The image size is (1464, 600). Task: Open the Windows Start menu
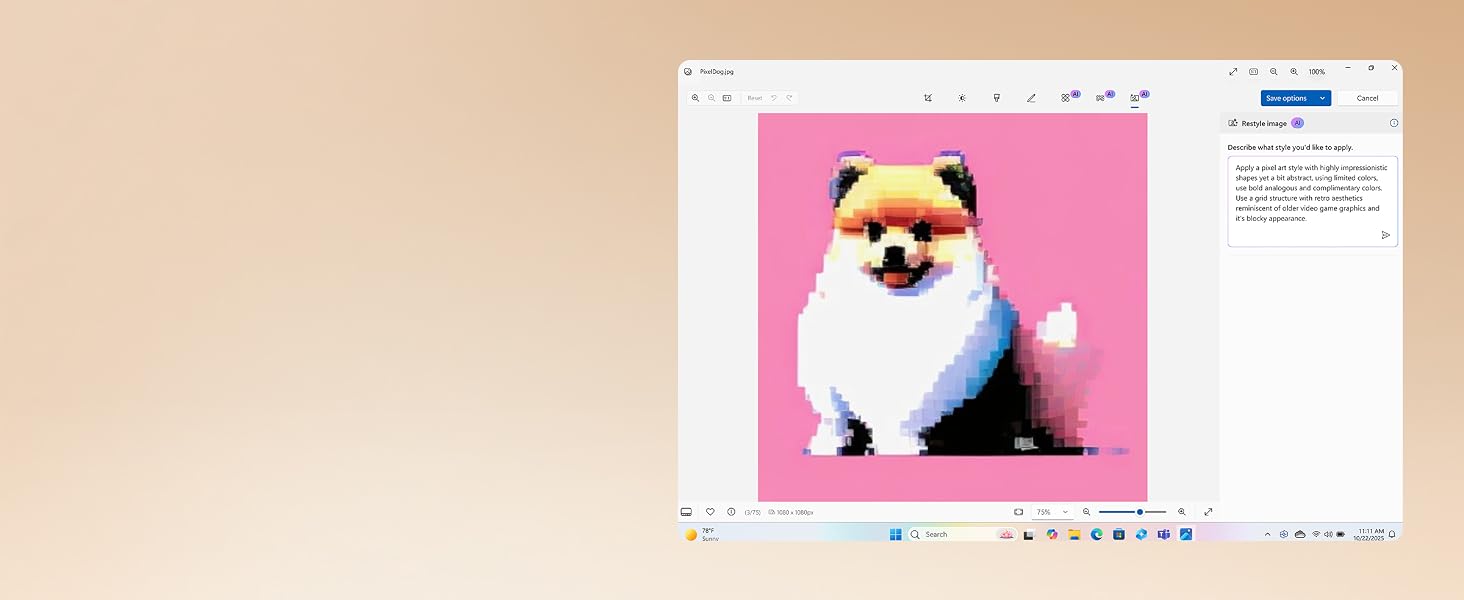(895, 534)
